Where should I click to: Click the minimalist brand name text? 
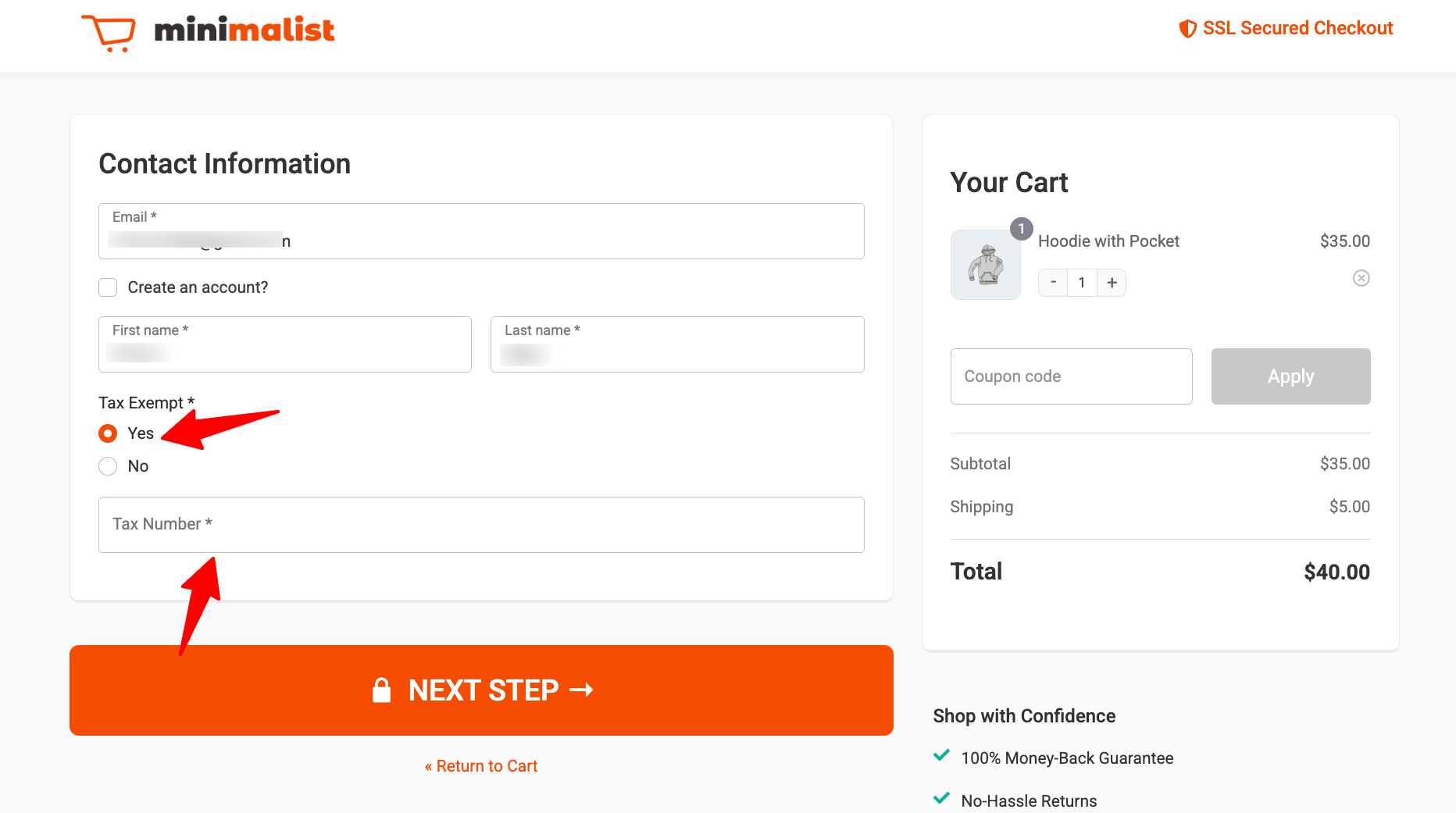[x=244, y=30]
